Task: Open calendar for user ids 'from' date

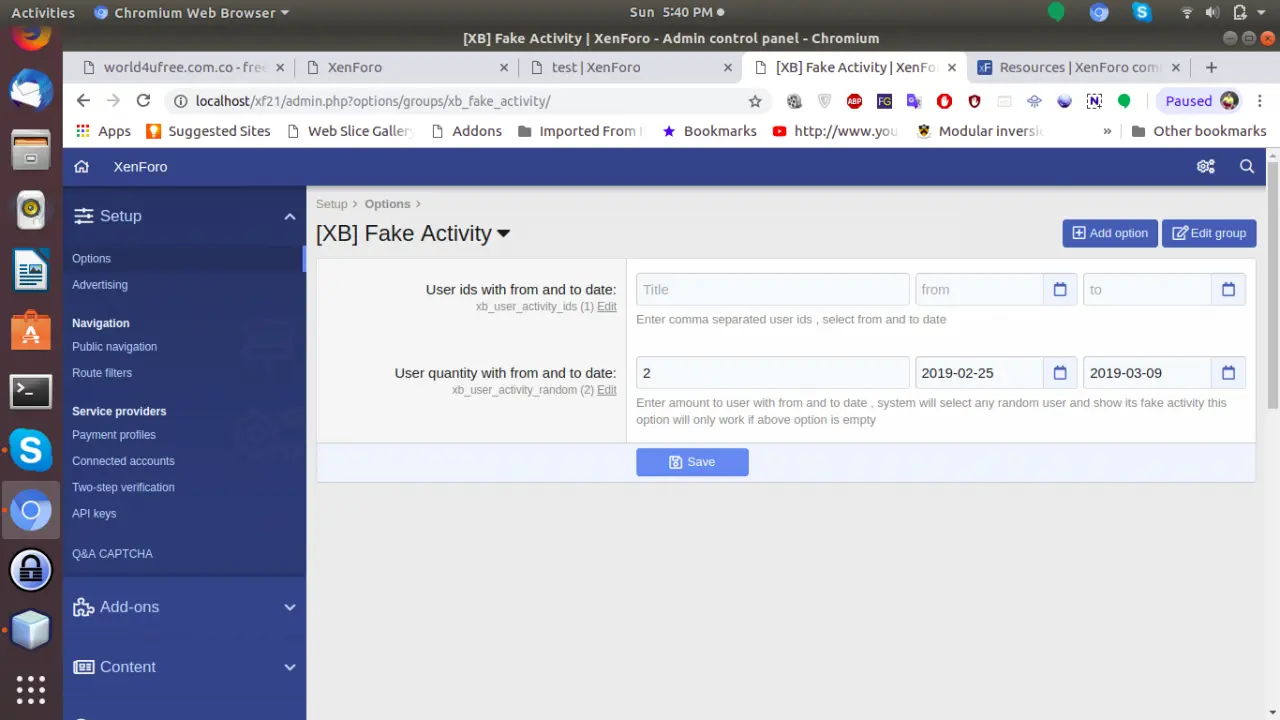Action: click(1060, 290)
